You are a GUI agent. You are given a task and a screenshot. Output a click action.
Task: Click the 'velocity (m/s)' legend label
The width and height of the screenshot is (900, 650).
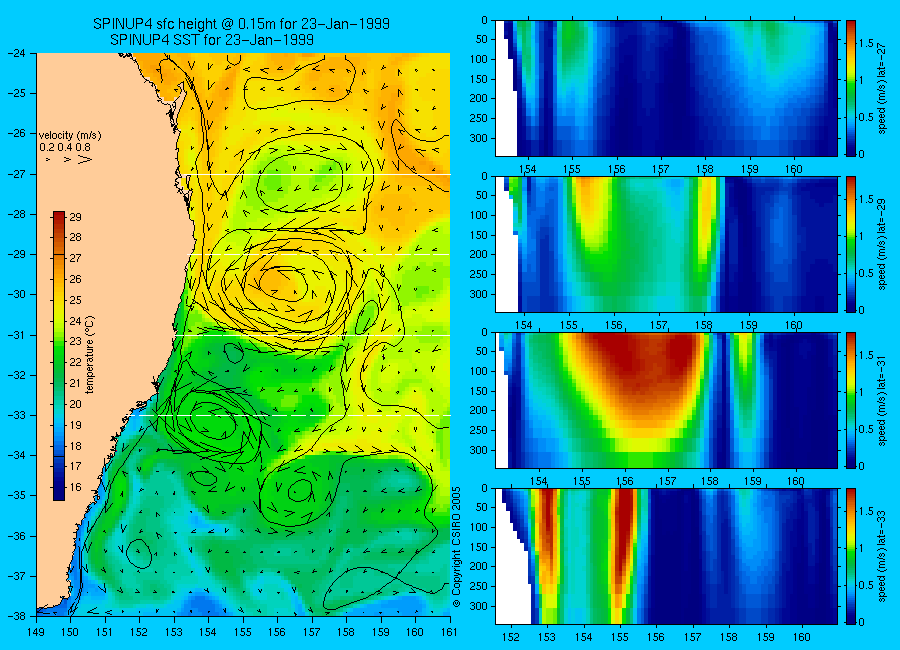(x=70, y=136)
